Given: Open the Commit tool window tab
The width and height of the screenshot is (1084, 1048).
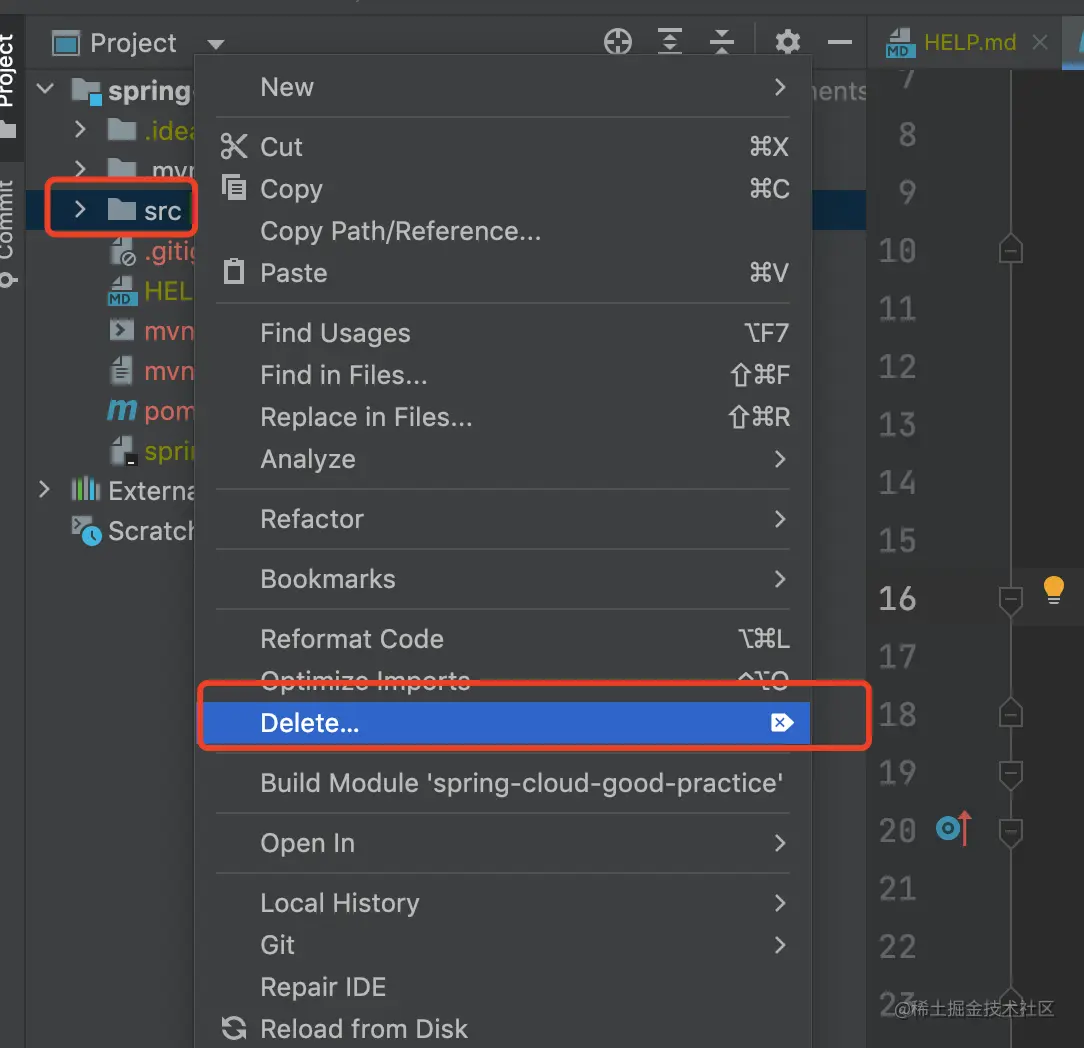Looking at the screenshot, I should [8, 230].
